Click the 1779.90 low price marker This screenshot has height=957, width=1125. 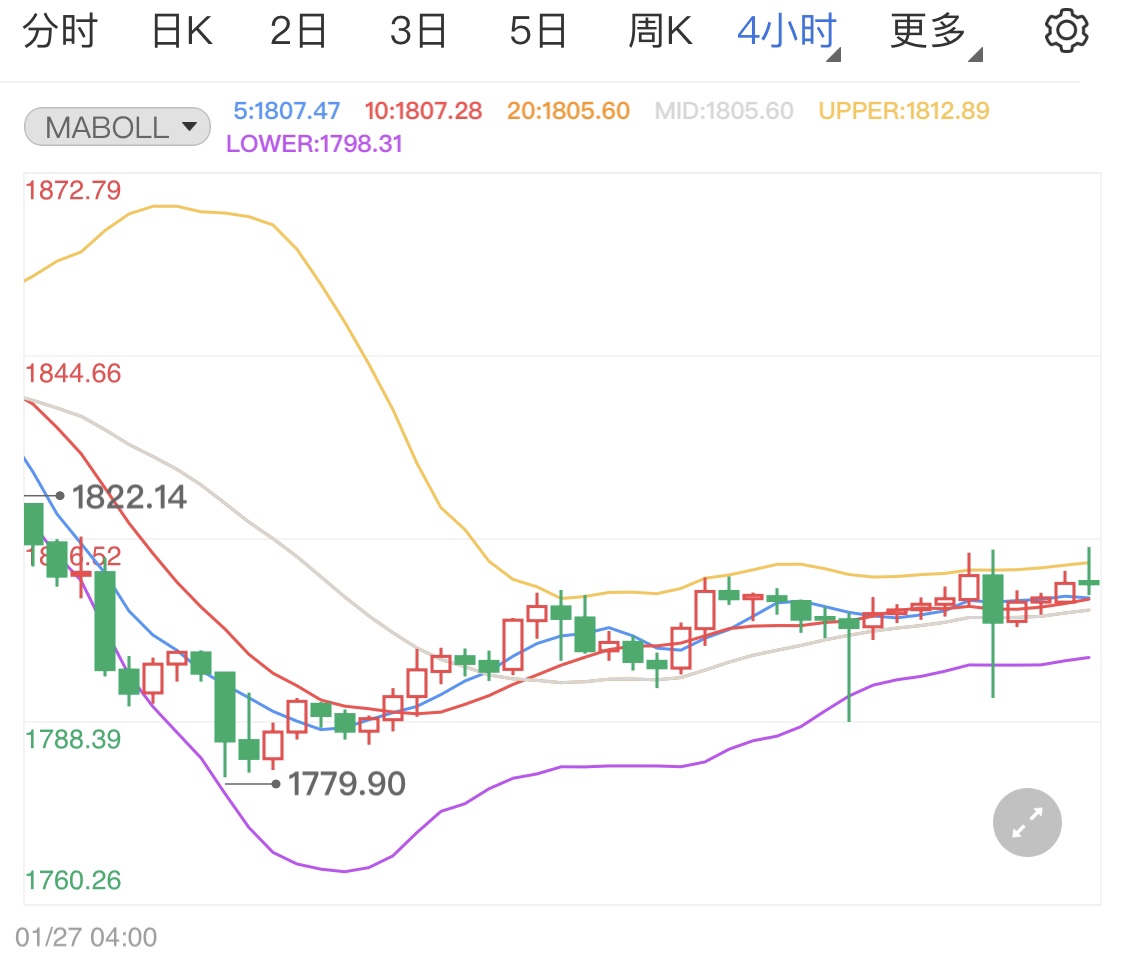347,783
